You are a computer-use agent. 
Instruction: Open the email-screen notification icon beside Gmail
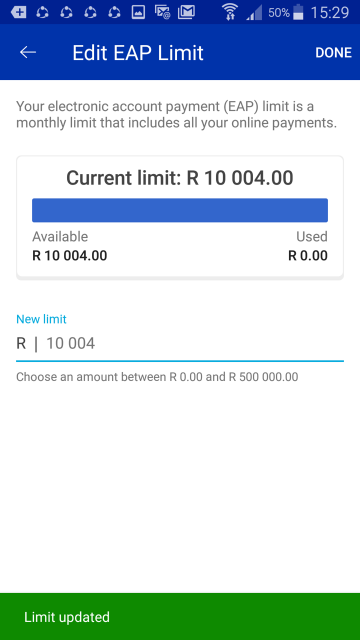tap(162, 12)
